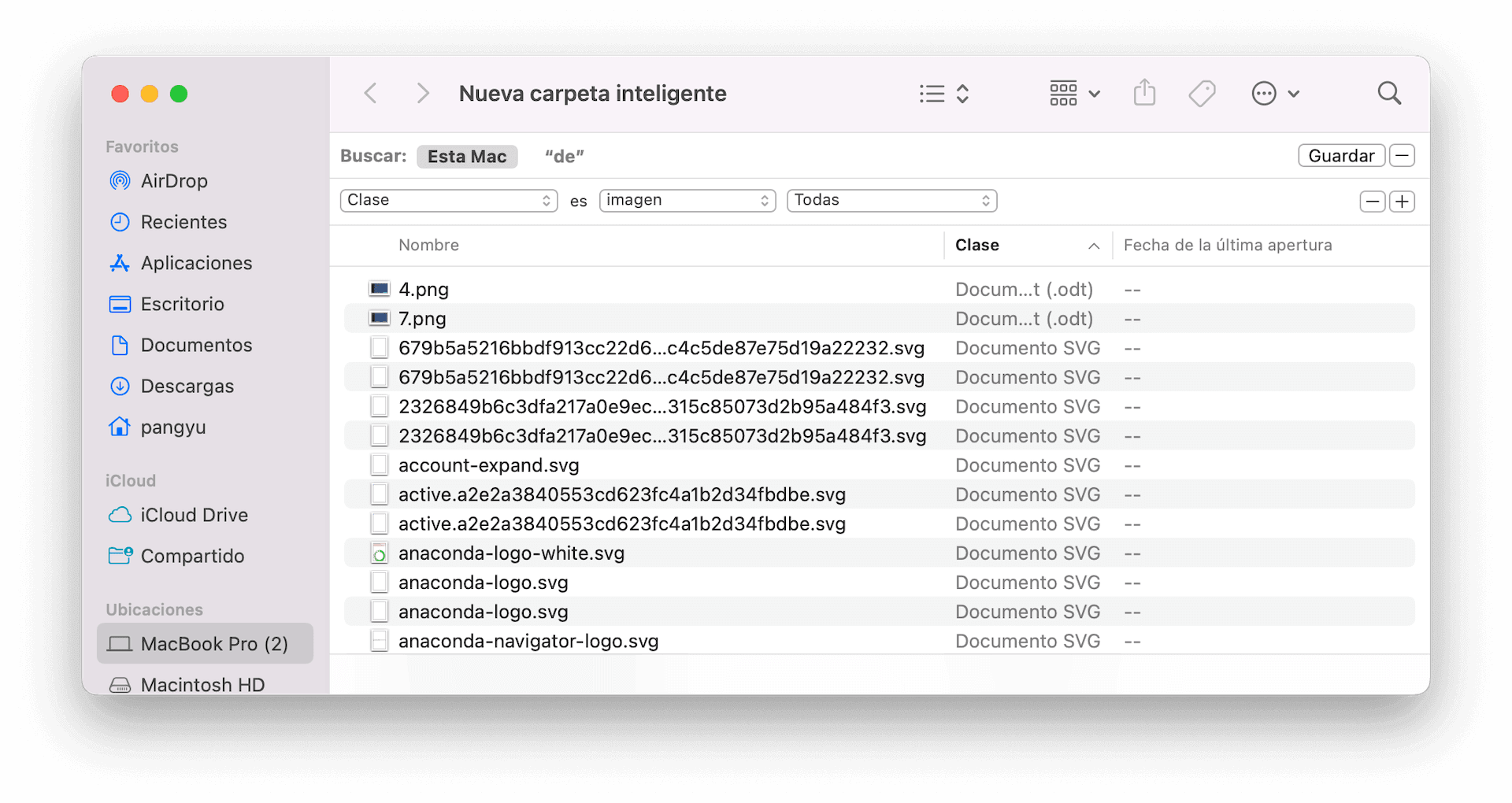Click the window title Nueva carpeta inteligente
Screen dimensions: 1512x803
click(x=592, y=94)
